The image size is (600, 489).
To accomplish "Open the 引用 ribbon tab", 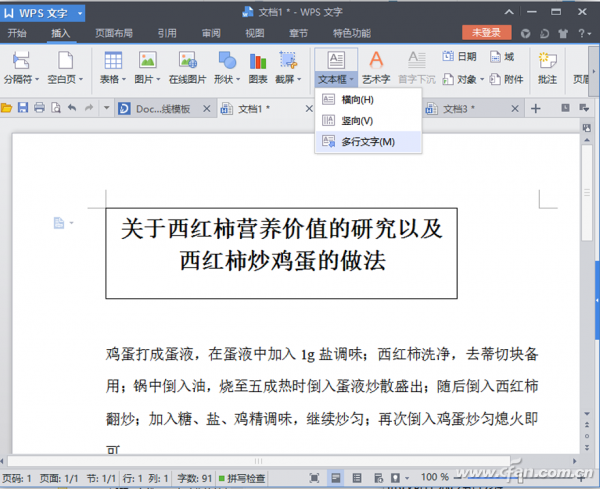I will coord(167,33).
